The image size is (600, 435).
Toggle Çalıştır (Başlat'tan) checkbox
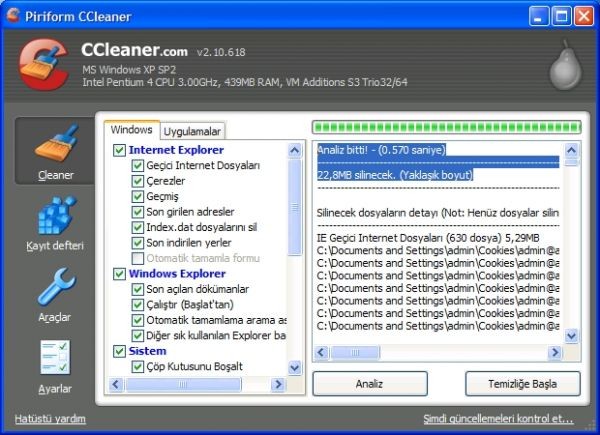137,305
